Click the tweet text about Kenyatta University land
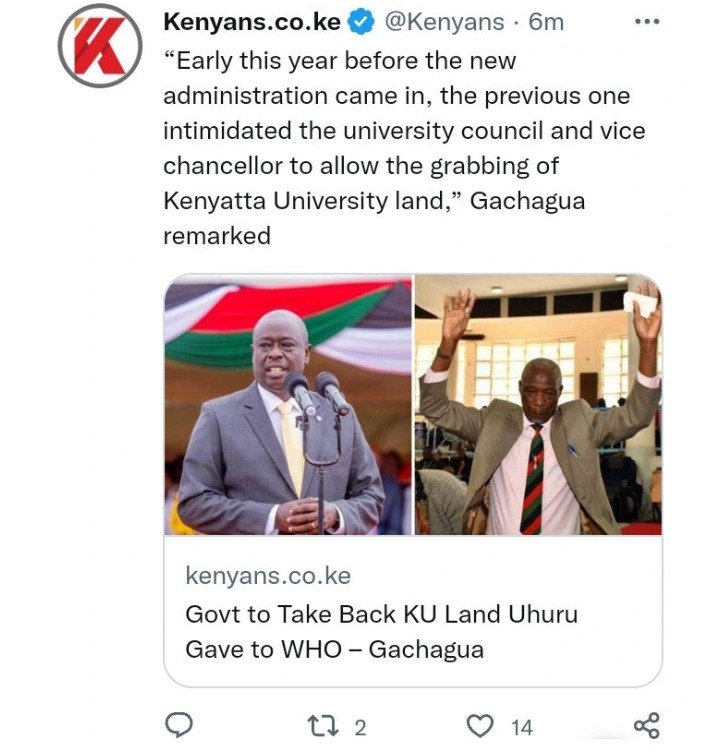708x755 pixels. pyautogui.click(x=404, y=148)
